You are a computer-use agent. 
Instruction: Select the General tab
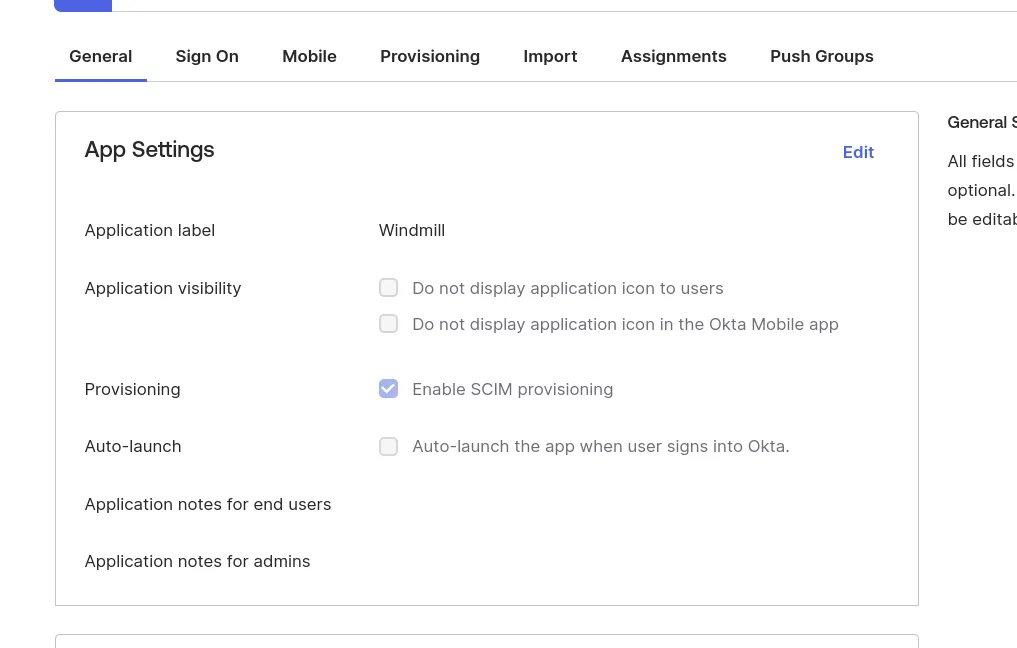(100, 56)
